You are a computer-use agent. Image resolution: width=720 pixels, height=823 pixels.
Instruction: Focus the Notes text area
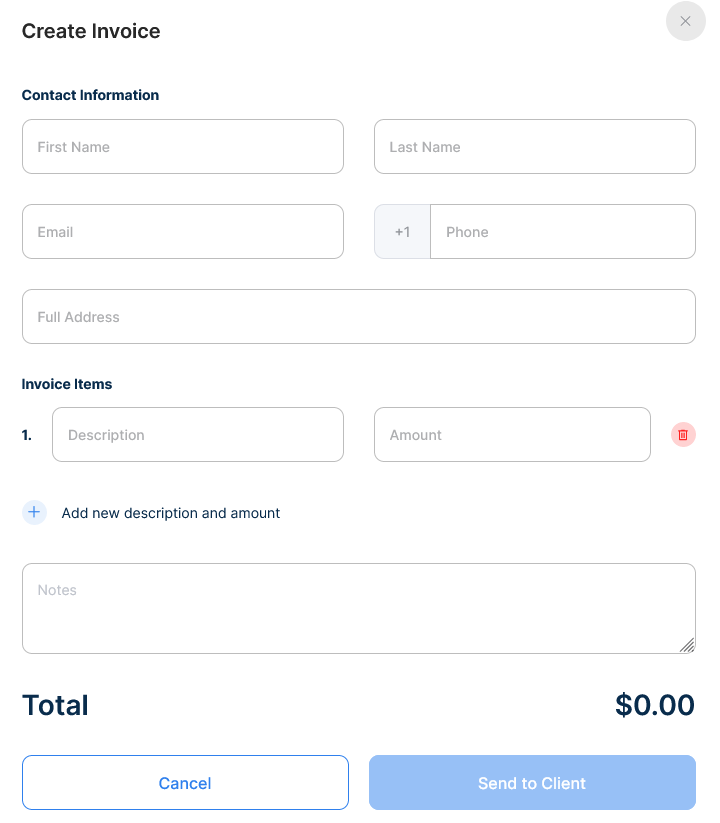point(359,608)
